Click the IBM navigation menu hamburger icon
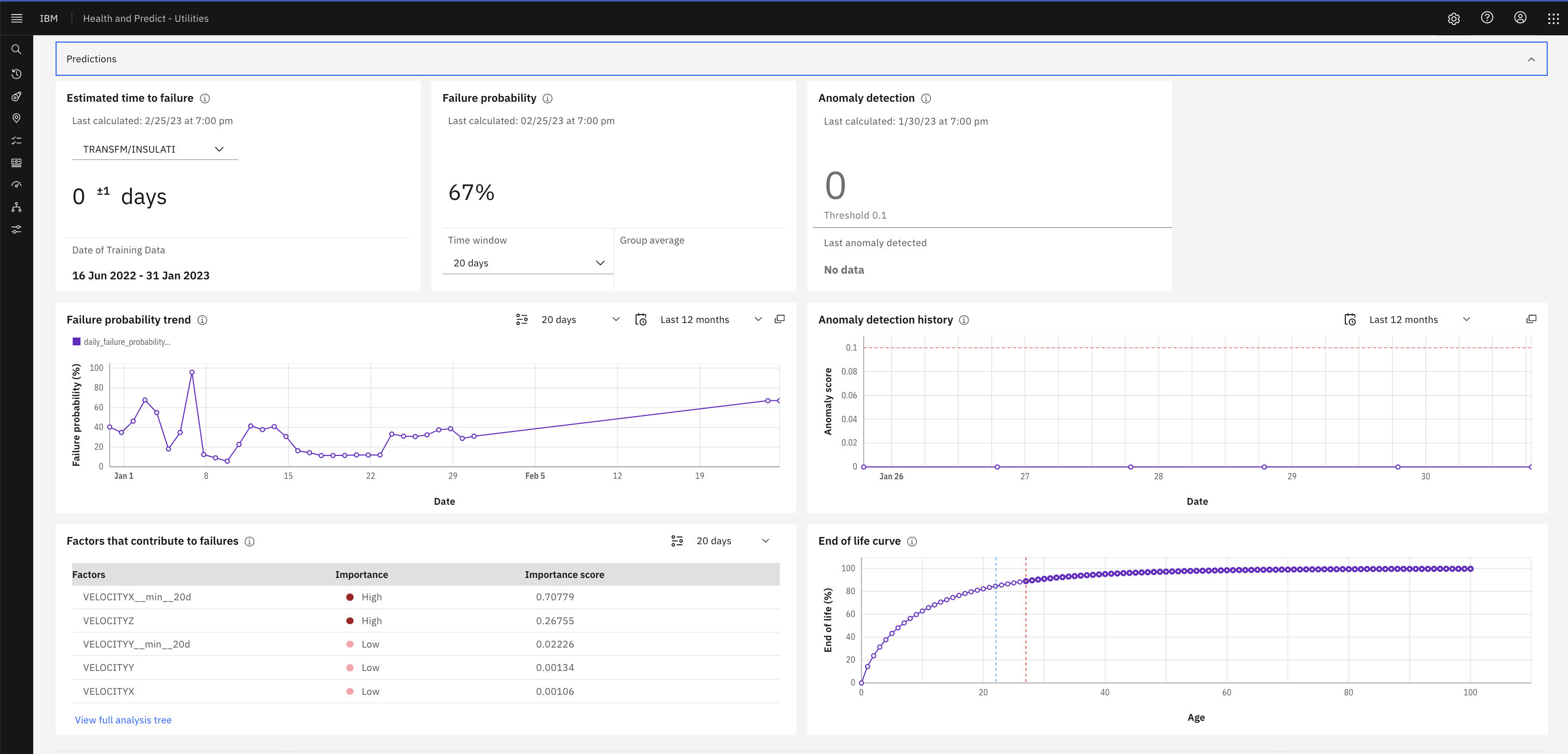The width and height of the screenshot is (1568, 754). [16, 18]
